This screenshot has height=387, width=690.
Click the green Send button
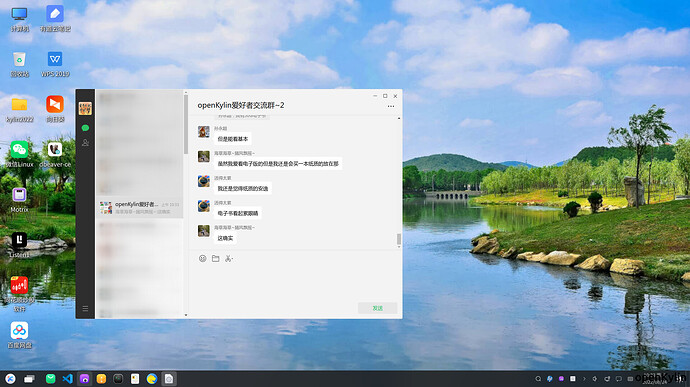[x=378, y=308]
